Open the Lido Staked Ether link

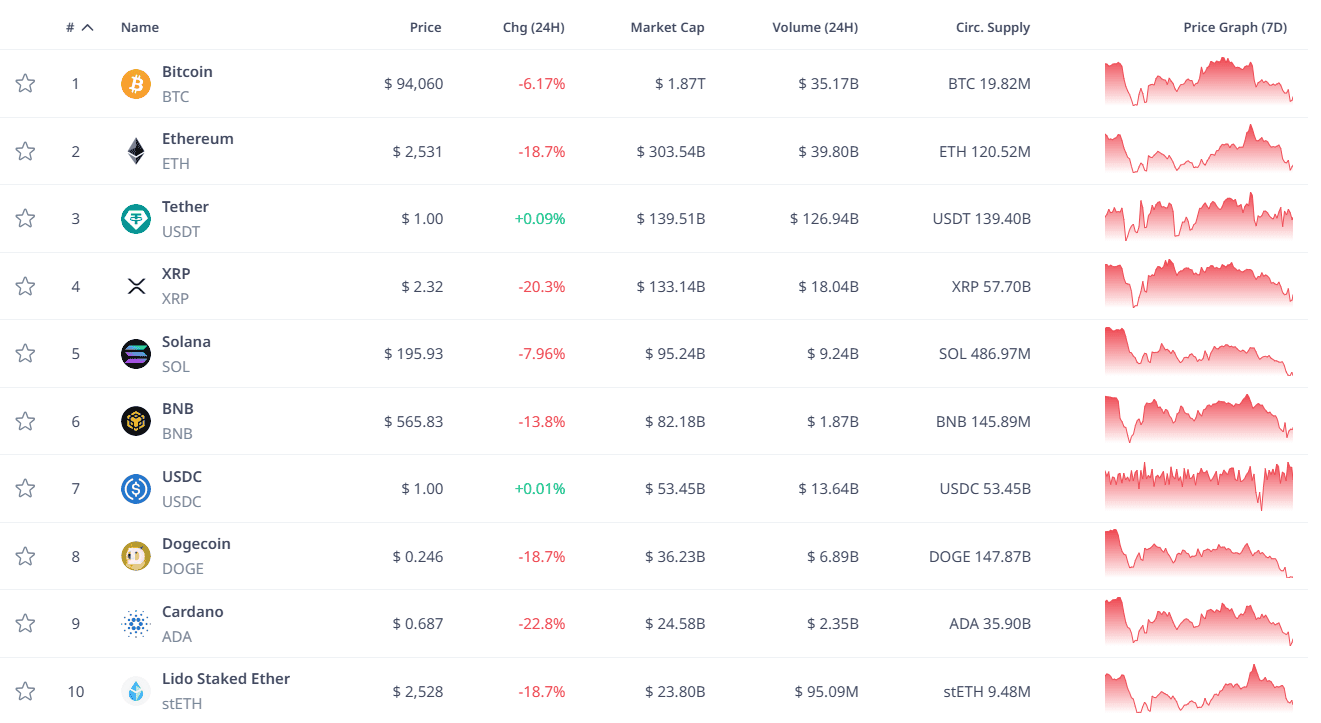[225, 679]
